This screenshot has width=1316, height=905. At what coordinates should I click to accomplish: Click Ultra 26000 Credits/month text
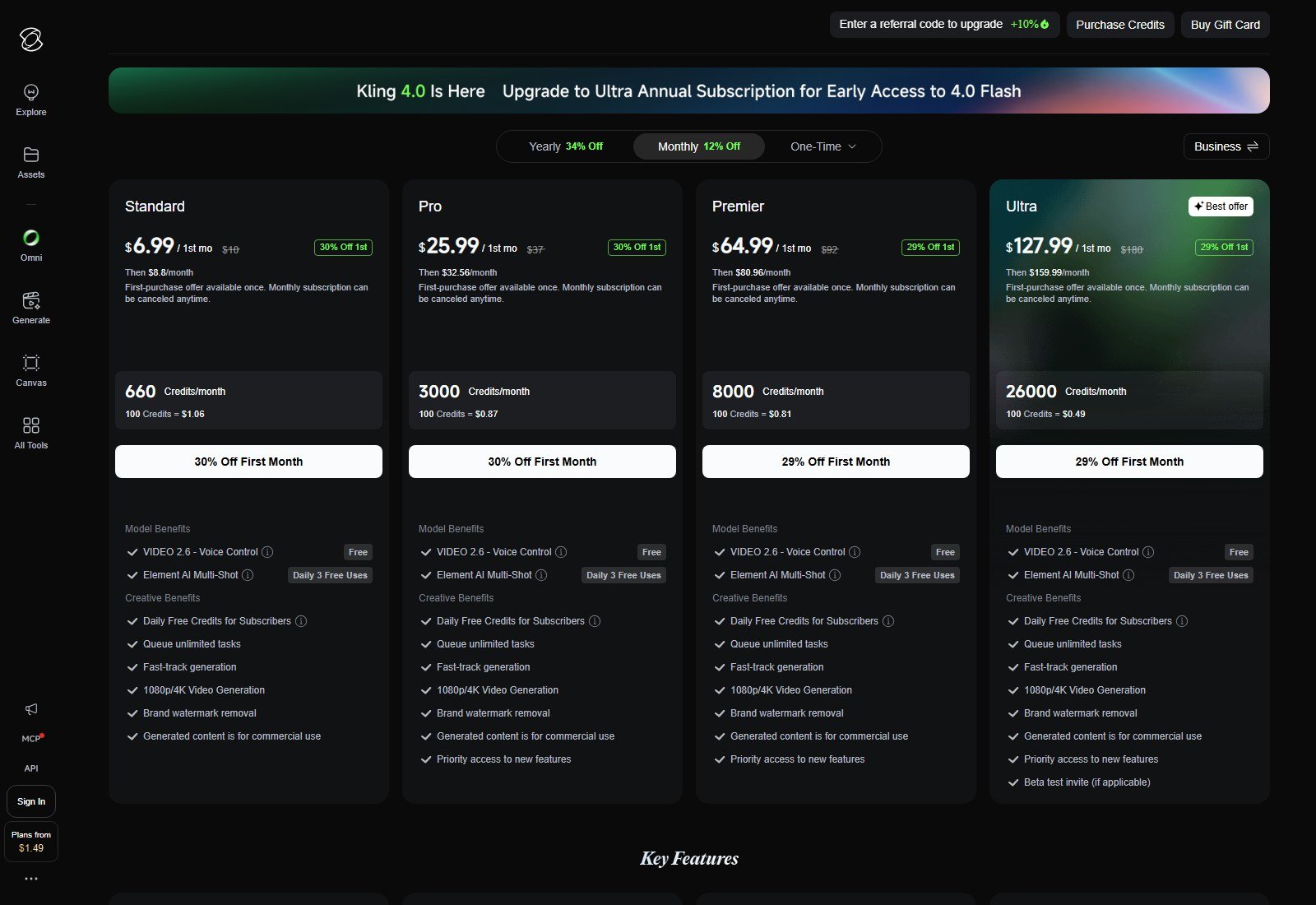[x=1066, y=392]
